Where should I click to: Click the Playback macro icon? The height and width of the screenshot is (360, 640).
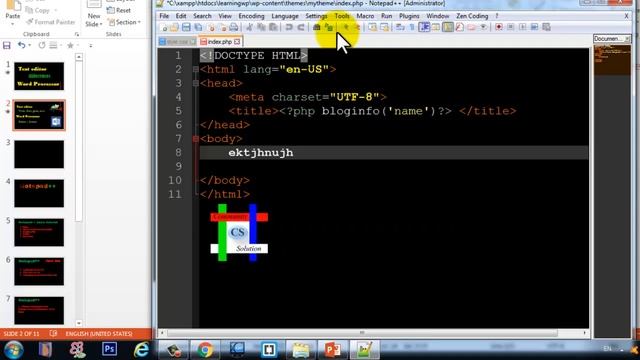tap(522, 27)
